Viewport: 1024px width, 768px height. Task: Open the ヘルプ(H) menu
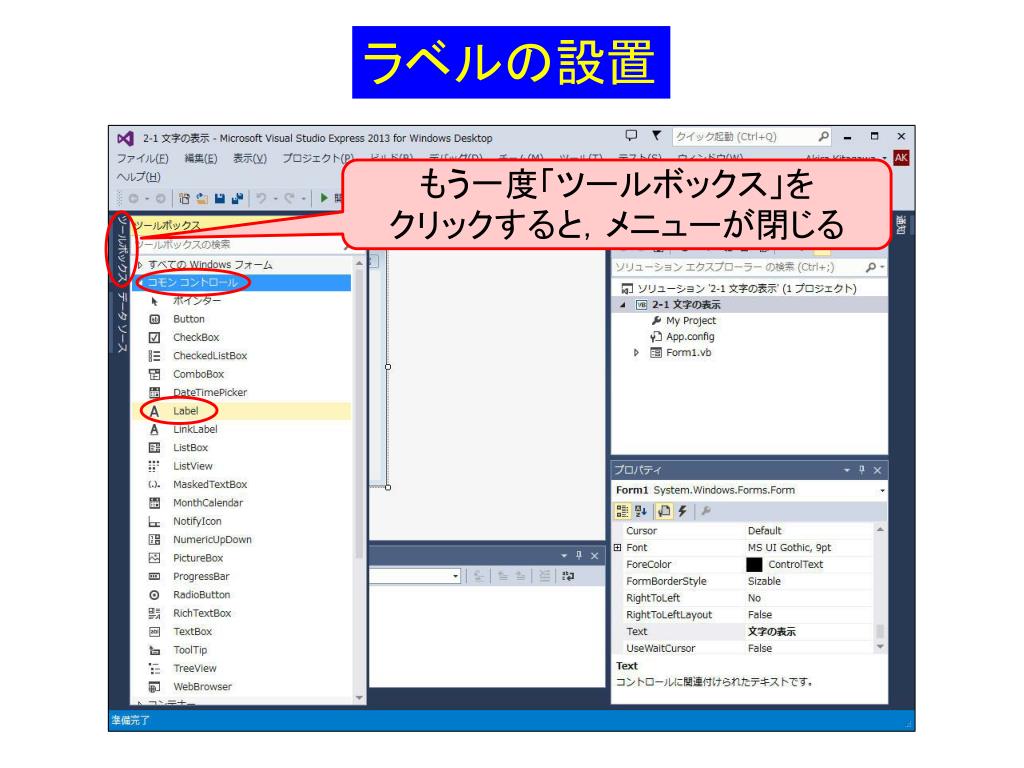tap(138, 176)
